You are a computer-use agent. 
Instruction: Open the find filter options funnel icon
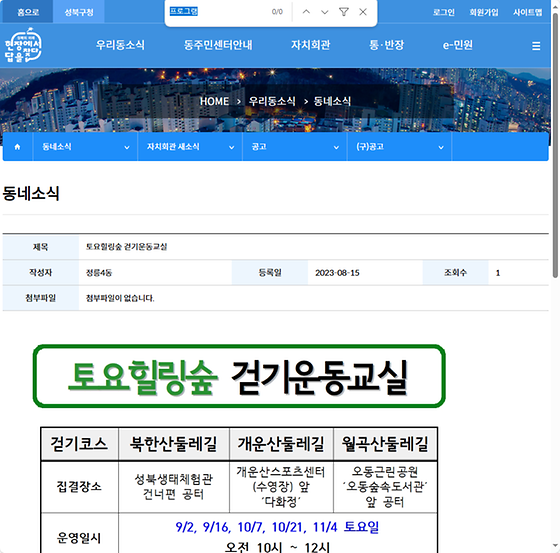(344, 12)
